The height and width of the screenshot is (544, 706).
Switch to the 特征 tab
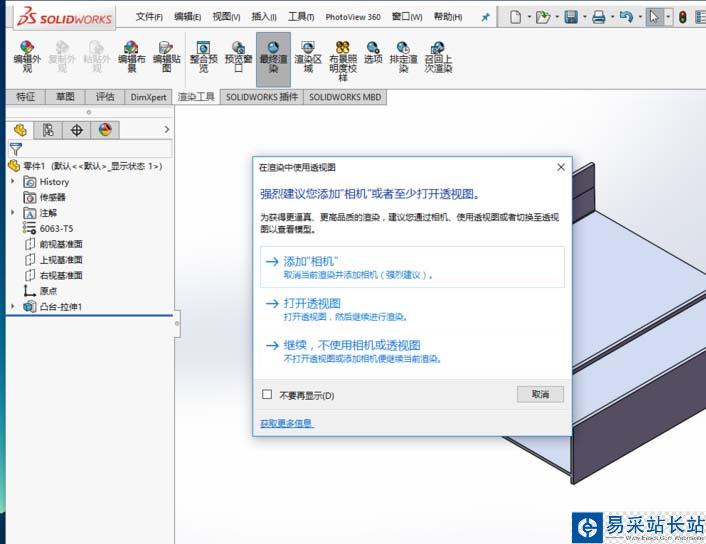(26, 97)
